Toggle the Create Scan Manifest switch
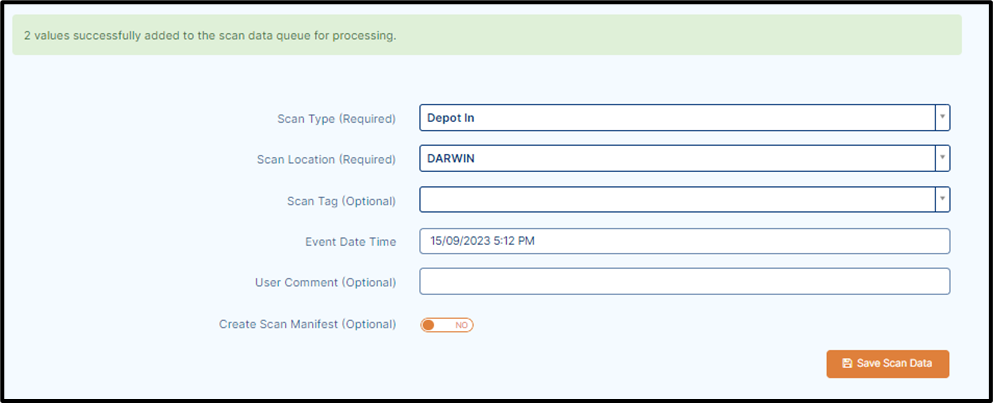This screenshot has height=403, width=993. click(x=446, y=325)
